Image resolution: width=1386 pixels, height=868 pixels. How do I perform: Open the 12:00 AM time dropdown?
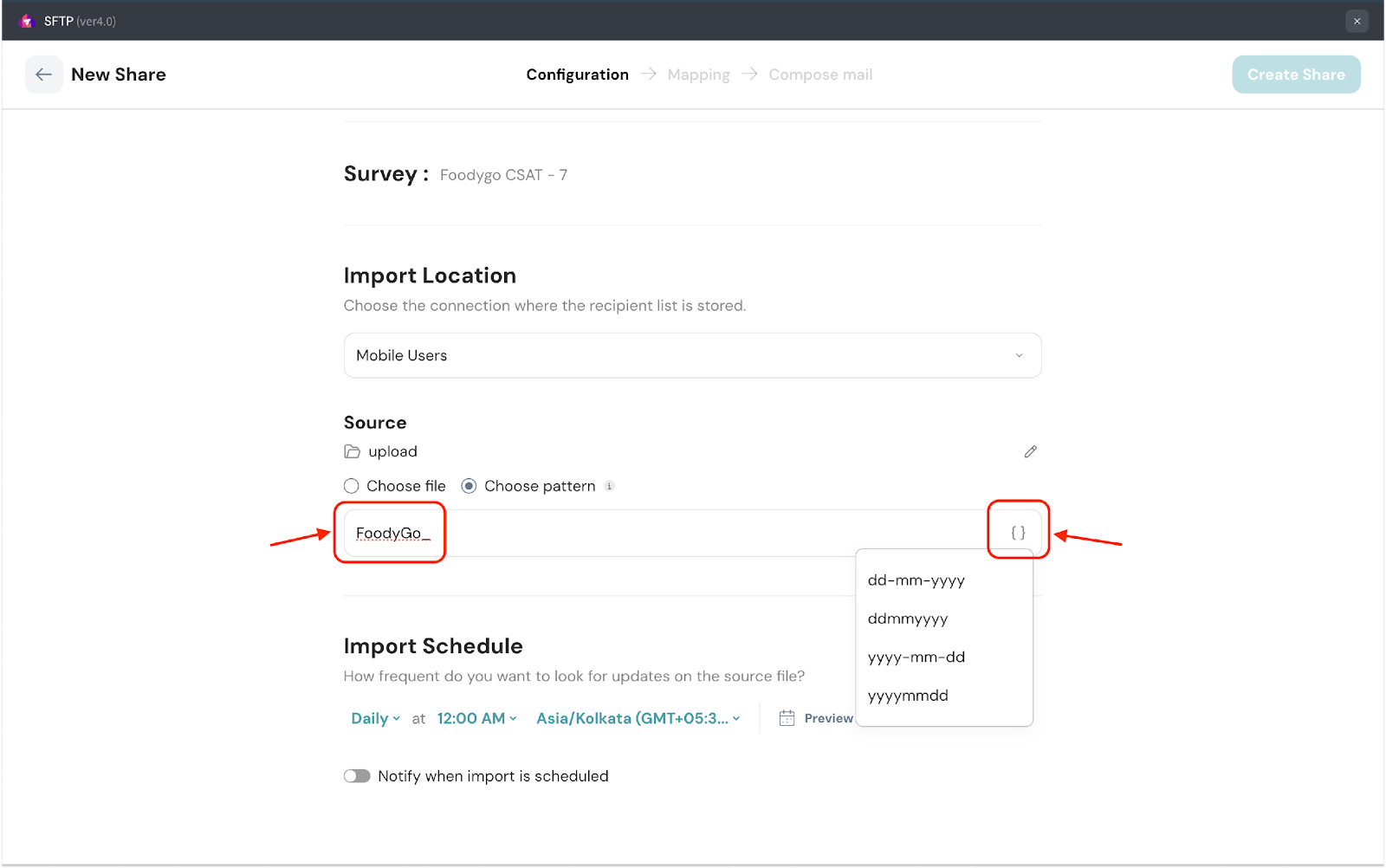(x=476, y=718)
